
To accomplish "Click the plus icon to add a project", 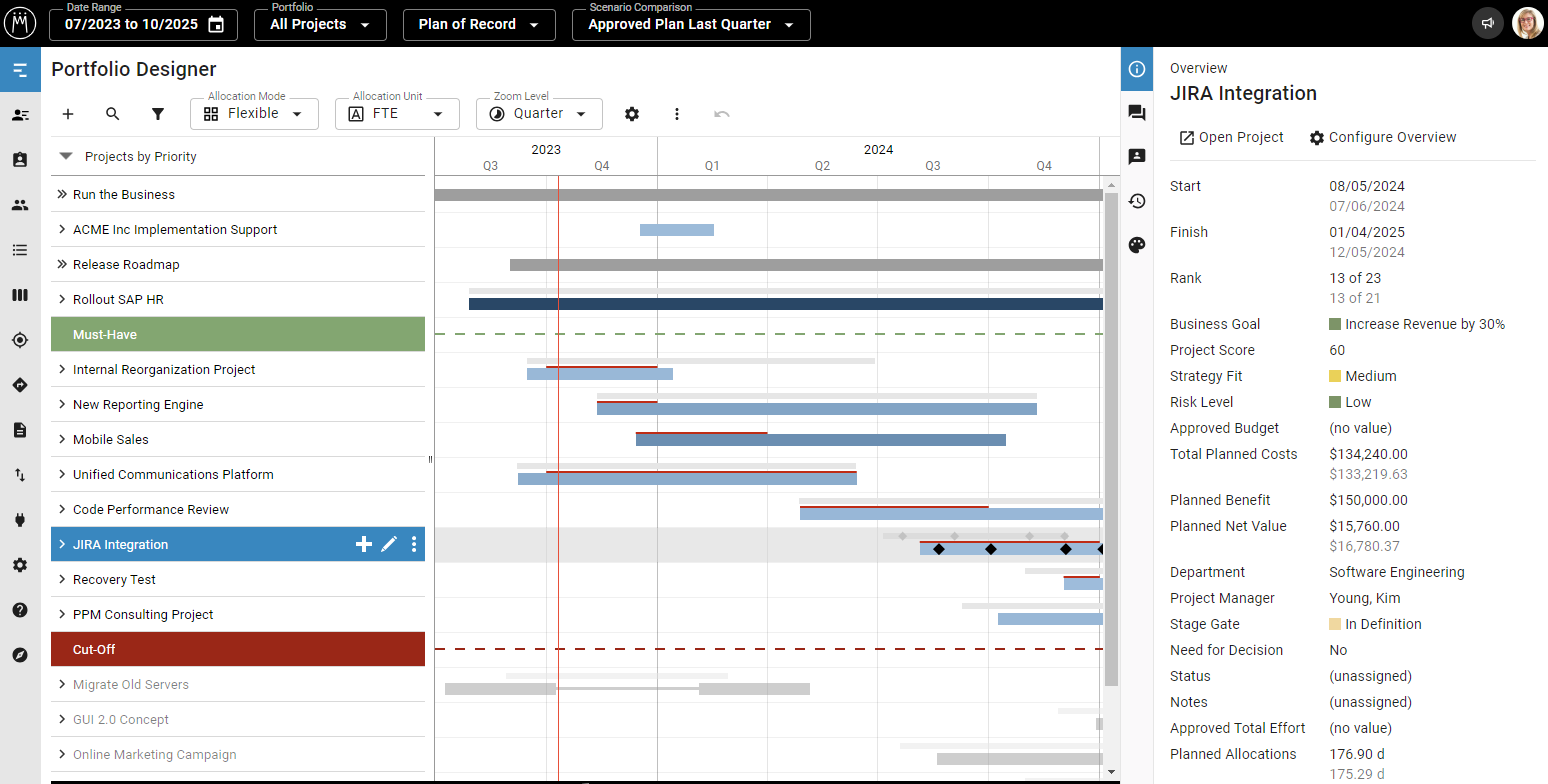I will [67, 114].
